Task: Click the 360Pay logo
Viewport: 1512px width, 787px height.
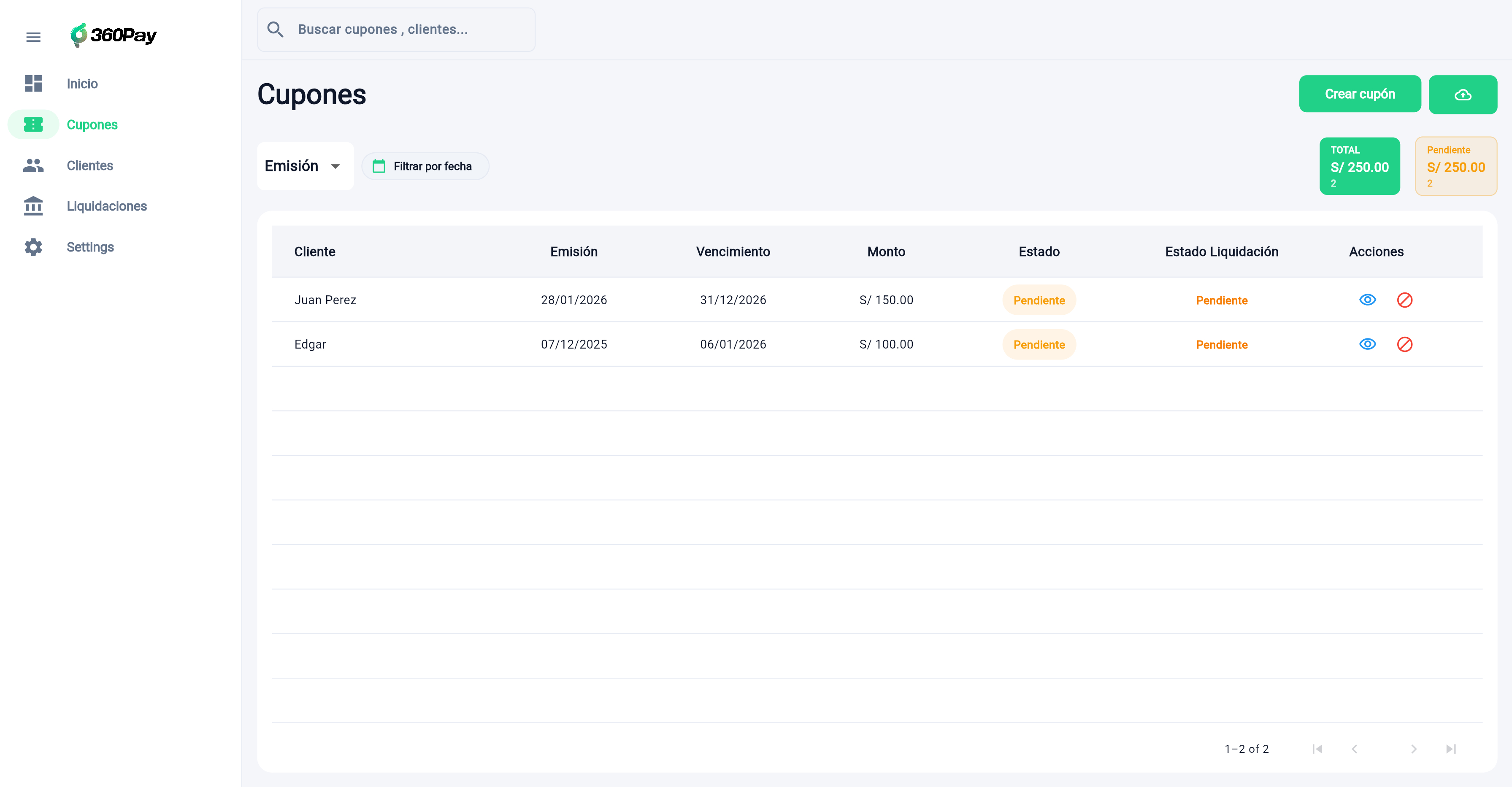Action: click(113, 35)
